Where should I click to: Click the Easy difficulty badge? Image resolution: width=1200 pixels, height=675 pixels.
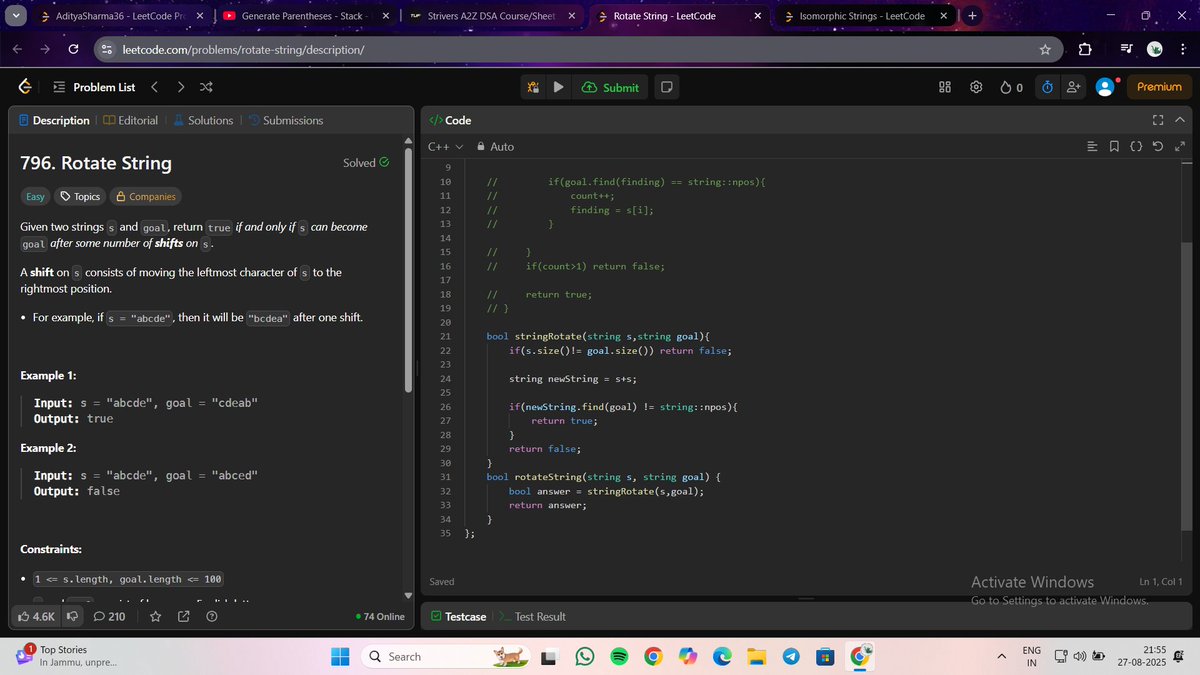point(35,197)
